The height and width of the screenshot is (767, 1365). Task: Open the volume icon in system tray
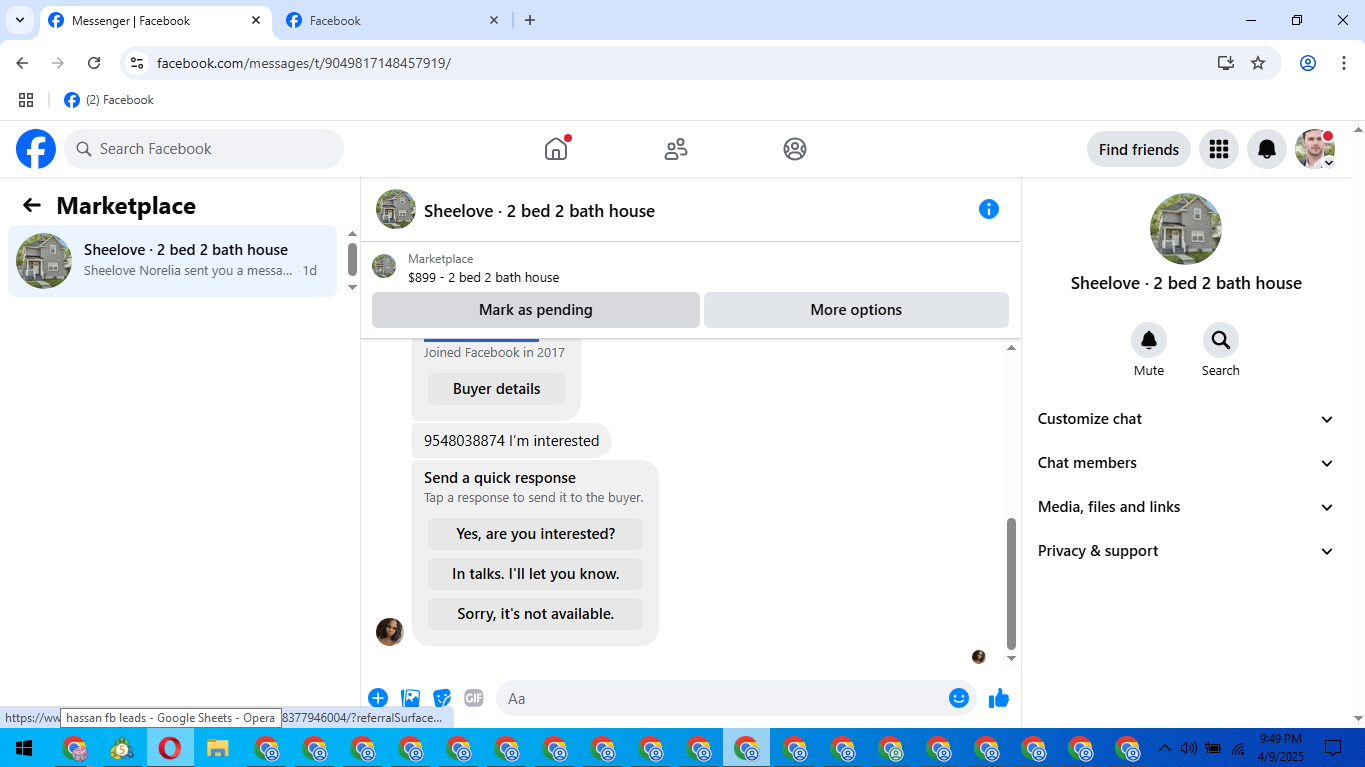1189,748
